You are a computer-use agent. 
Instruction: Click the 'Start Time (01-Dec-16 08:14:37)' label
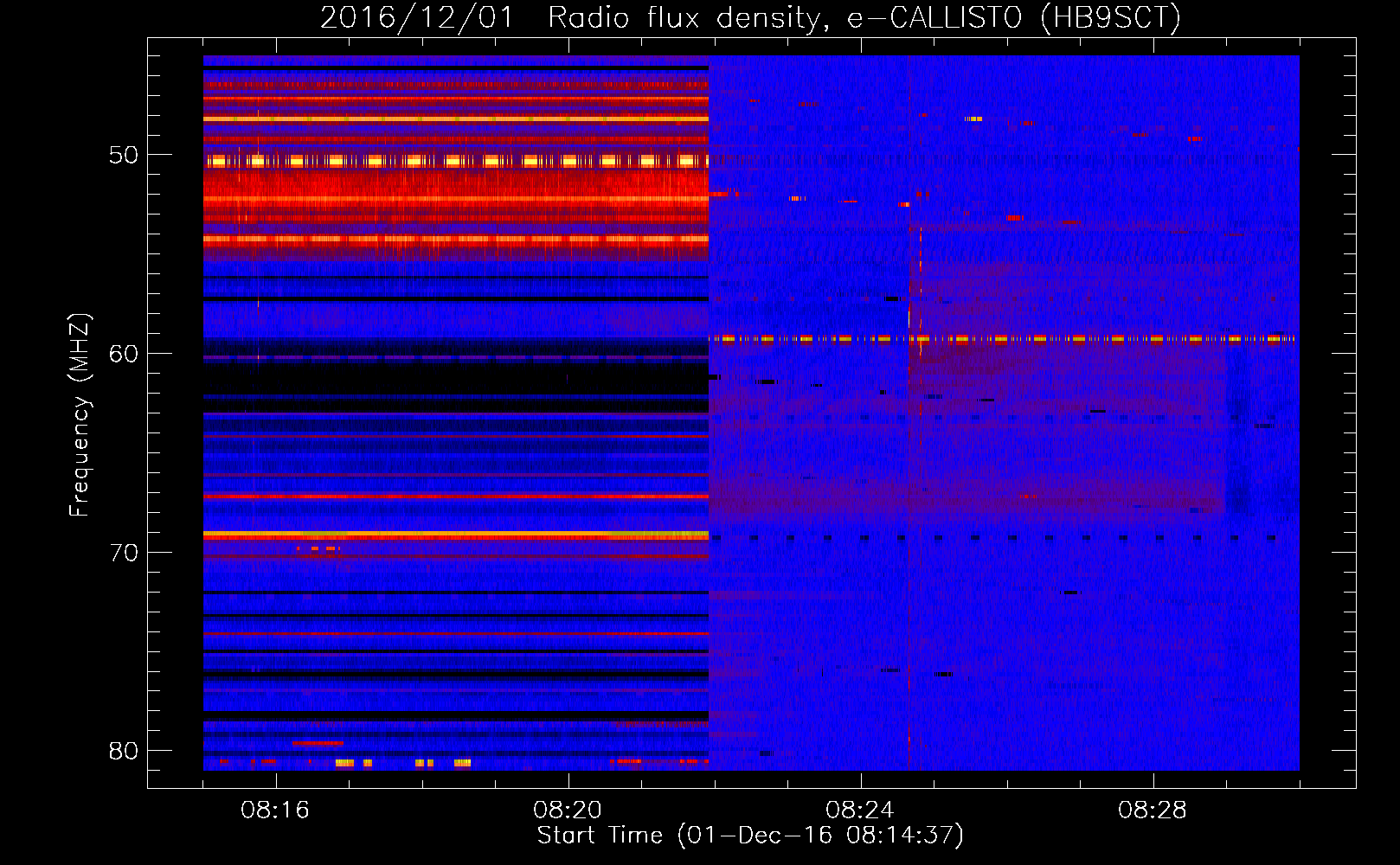pyautogui.click(x=750, y=836)
